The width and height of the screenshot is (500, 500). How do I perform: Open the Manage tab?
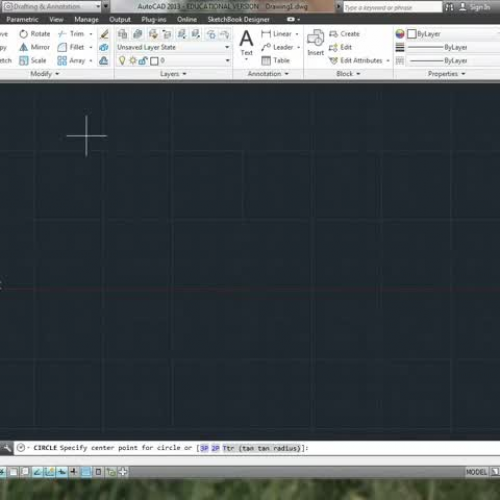[86, 19]
